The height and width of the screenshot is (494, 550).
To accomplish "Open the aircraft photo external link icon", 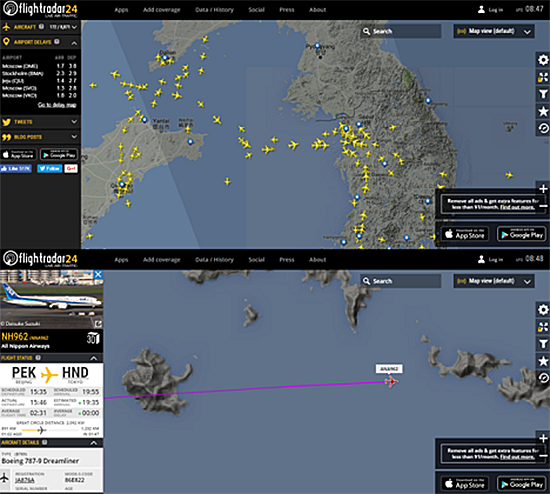I will 98,323.
